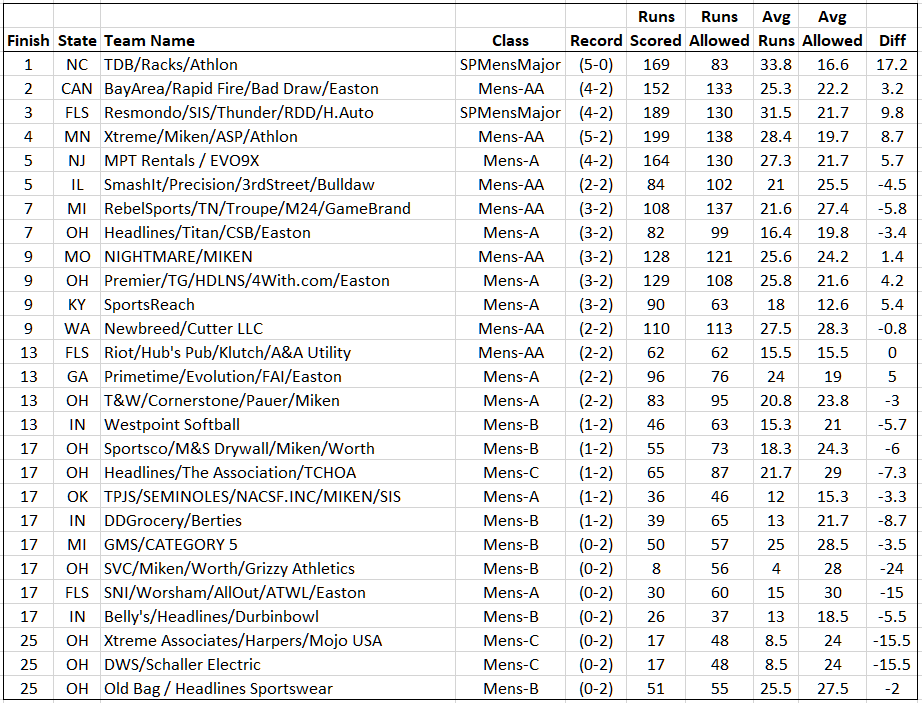Click the diff value '17.2'
This screenshot has height=703, width=922.
point(892,65)
